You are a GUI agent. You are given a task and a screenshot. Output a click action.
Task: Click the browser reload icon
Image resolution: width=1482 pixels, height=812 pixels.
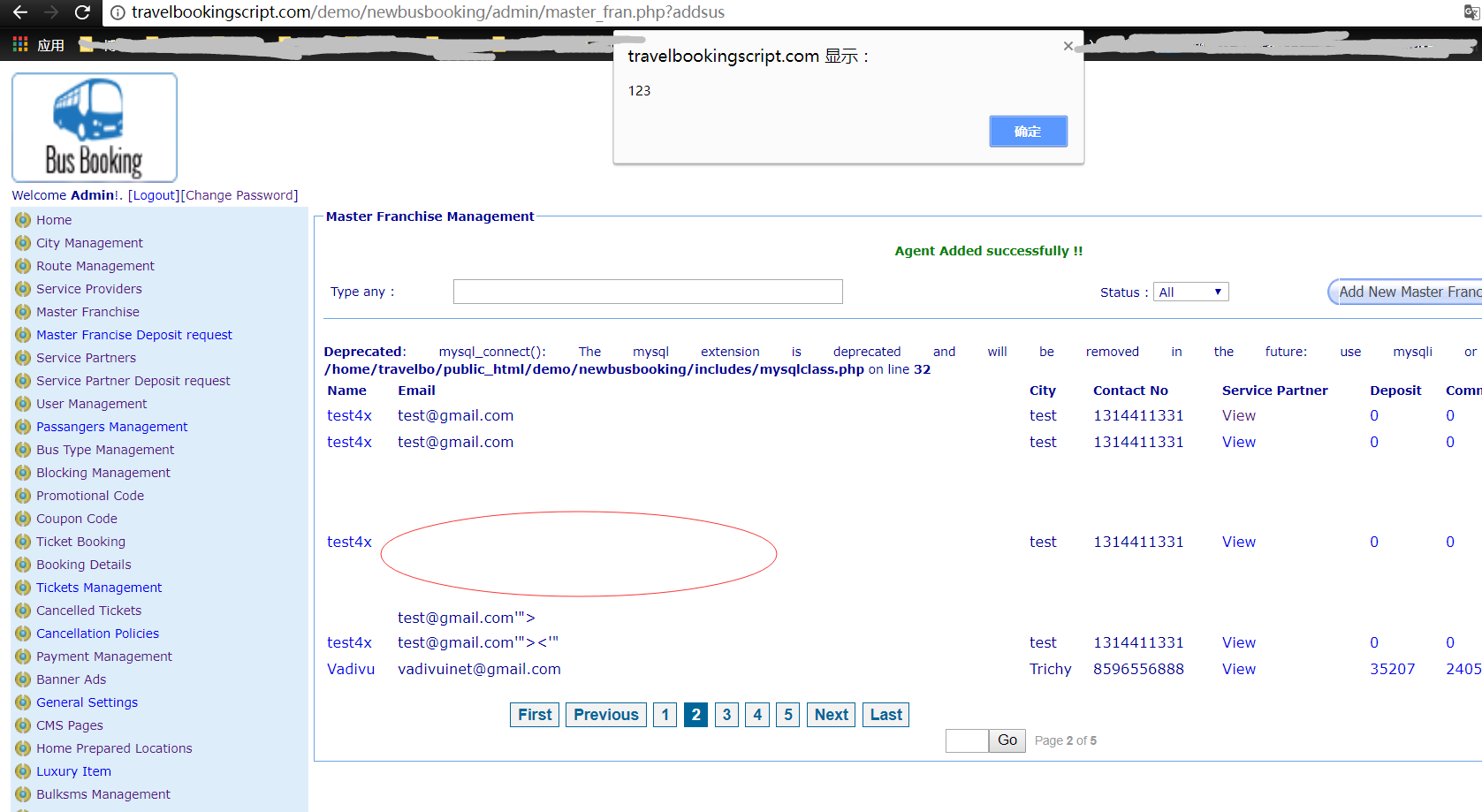point(82,12)
